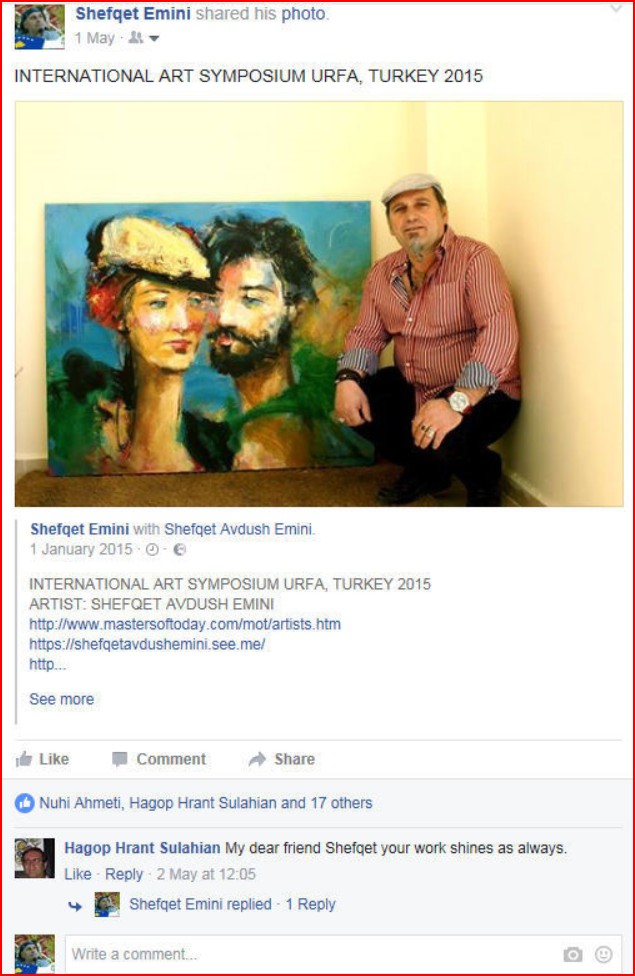
Task: Click the reply arrow icon under comment
Action: pyautogui.click(x=75, y=906)
